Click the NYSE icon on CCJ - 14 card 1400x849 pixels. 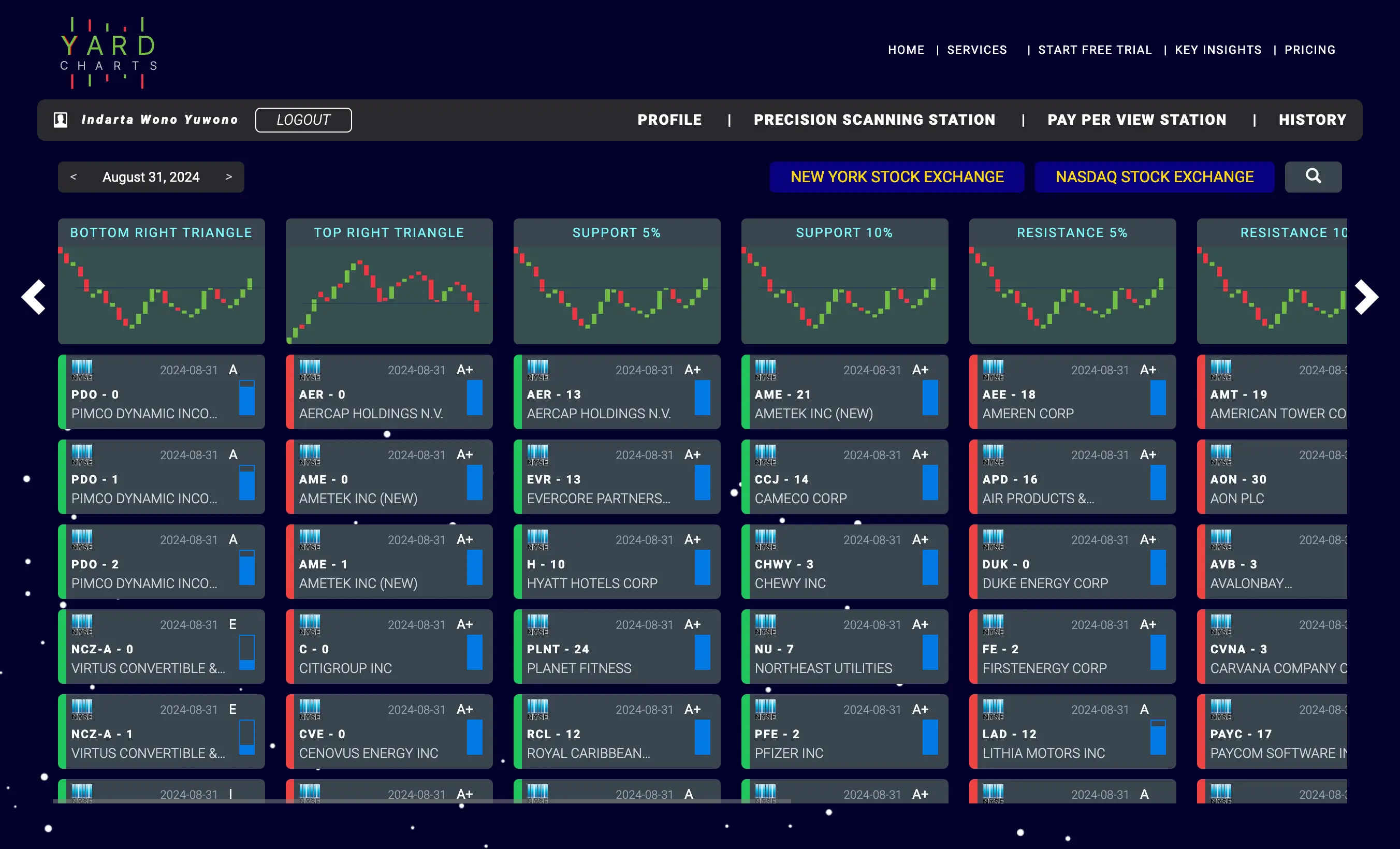pos(765,455)
